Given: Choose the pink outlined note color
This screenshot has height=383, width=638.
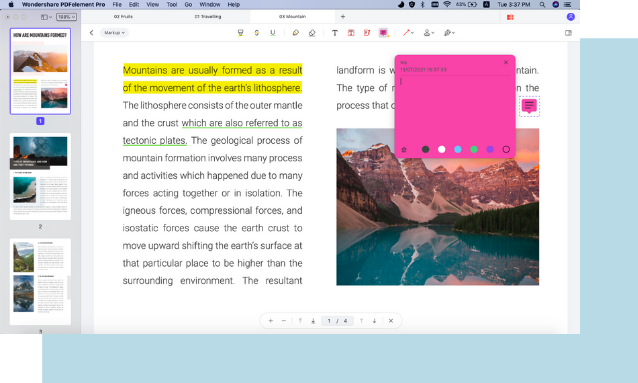Looking at the screenshot, I should (x=506, y=149).
